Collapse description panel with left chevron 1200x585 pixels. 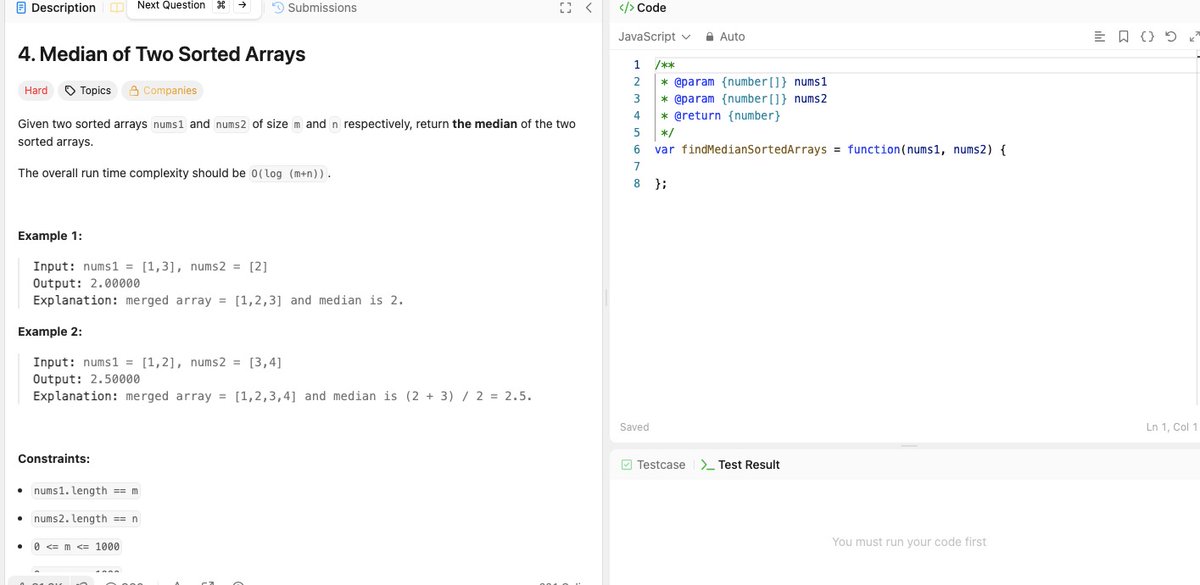coord(588,8)
